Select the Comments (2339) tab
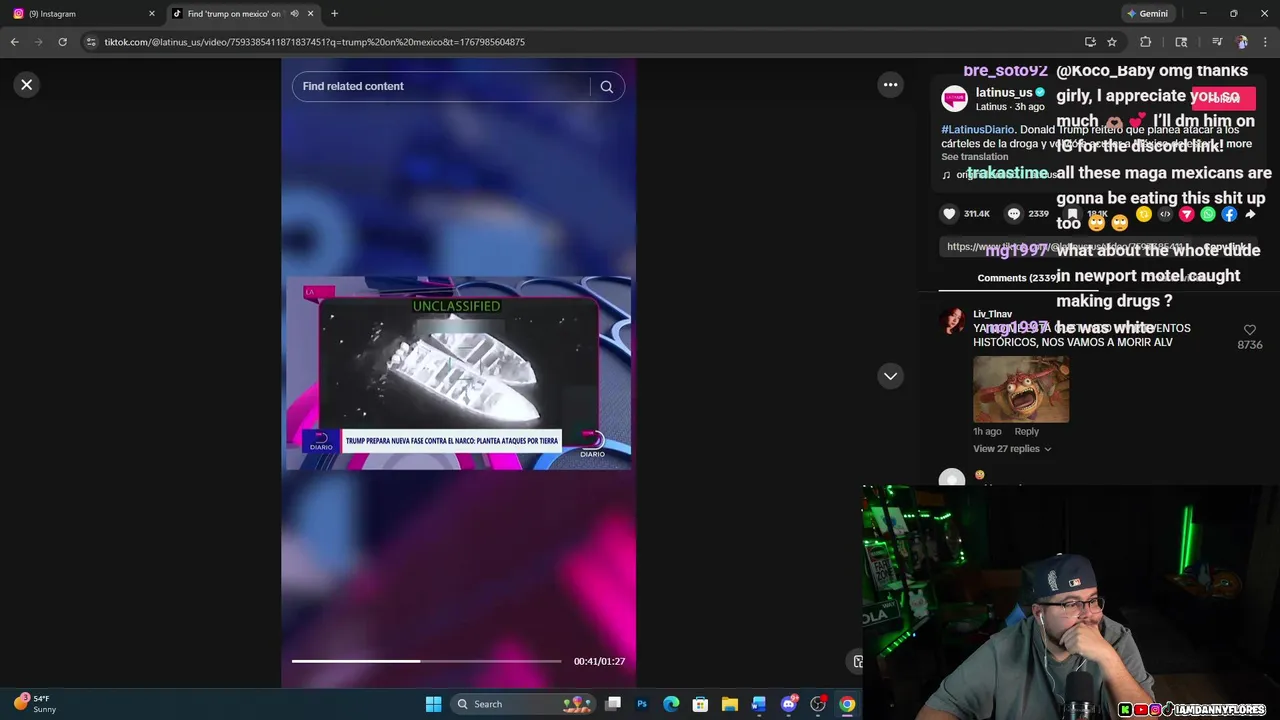 1017,278
